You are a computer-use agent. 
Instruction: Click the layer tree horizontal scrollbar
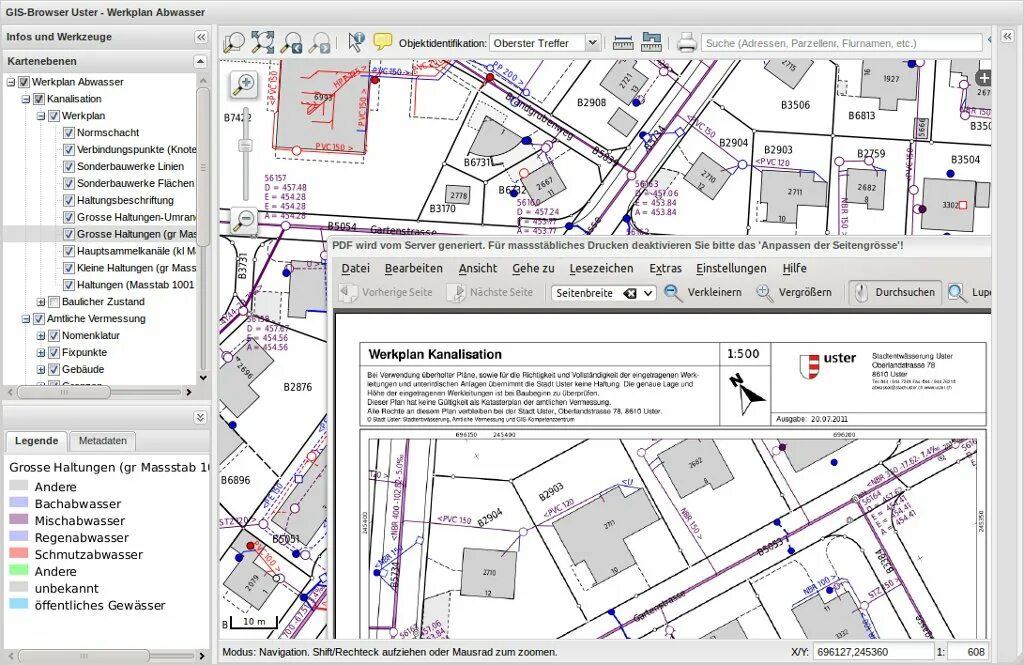coord(64,393)
